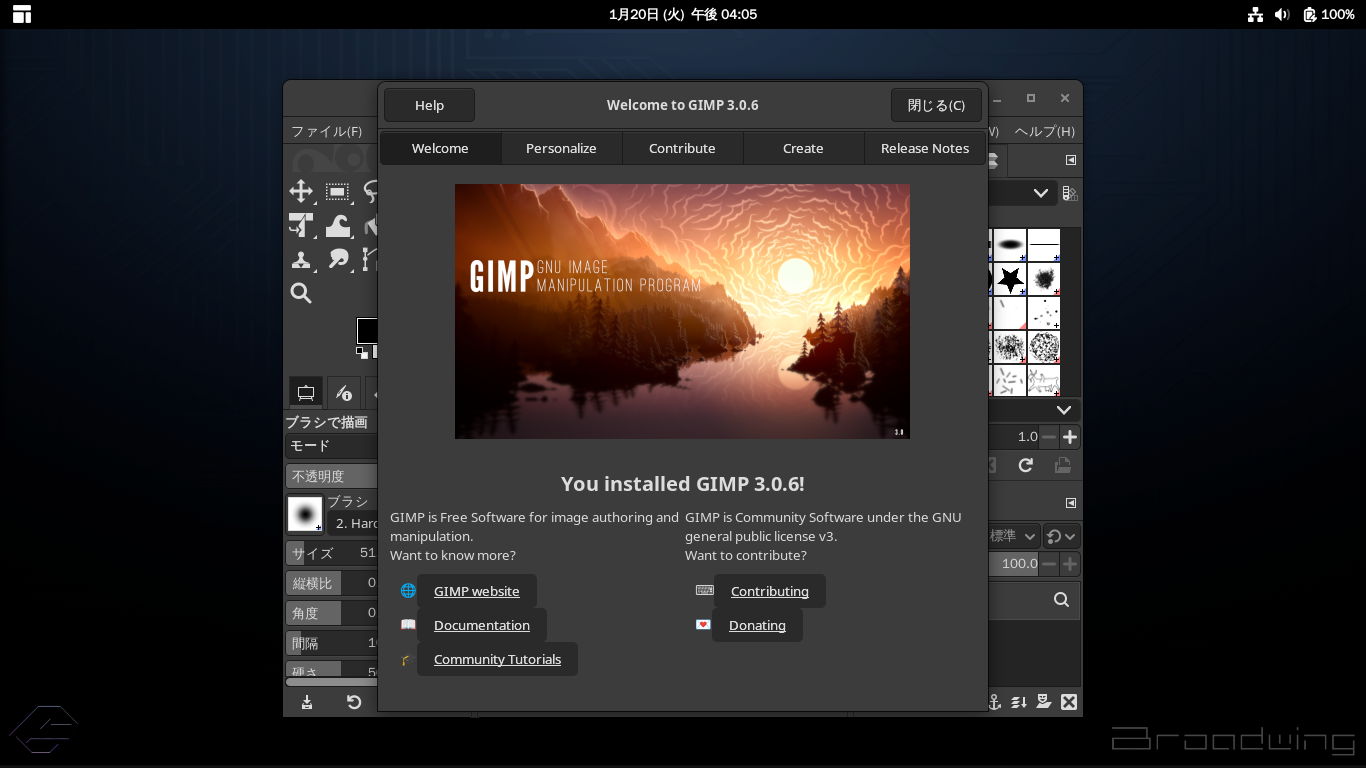Expand the 標準 layer mode dropdown
This screenshot has height=768, width=1366.
(x=1013, y=536)
